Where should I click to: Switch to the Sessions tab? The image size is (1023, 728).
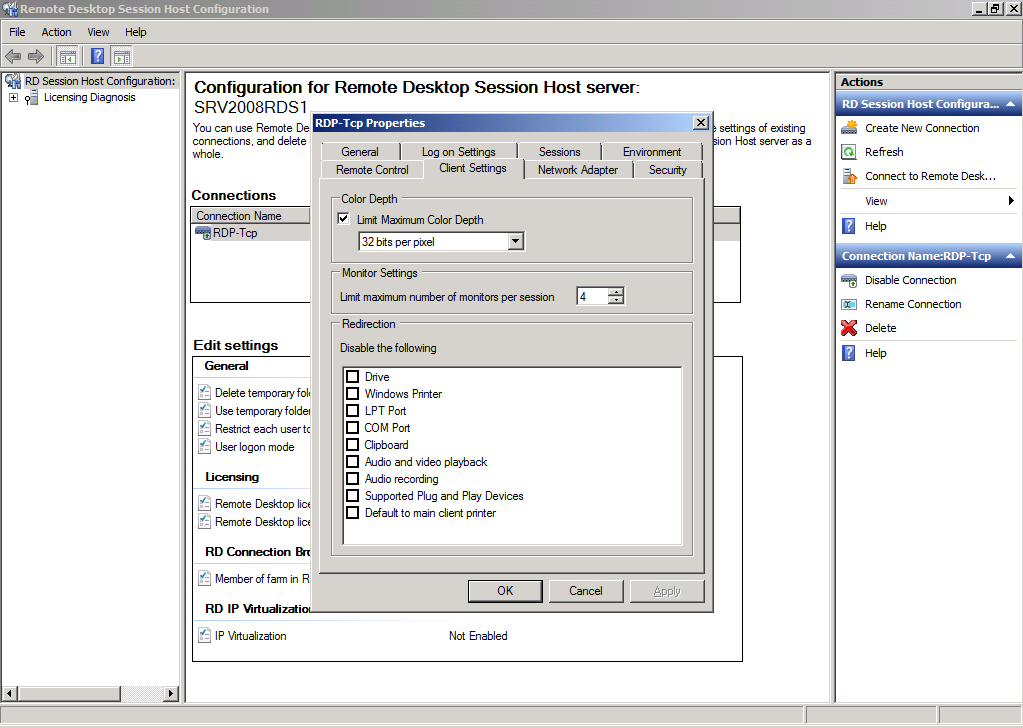pyautogui.click(x=560, y=151)
